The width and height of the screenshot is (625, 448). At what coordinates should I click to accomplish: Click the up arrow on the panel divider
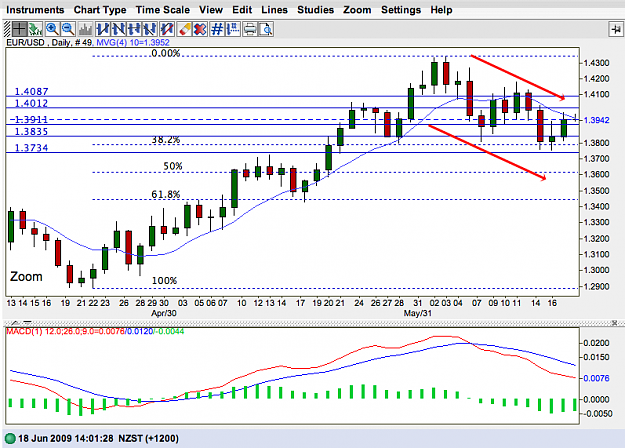click(x=14, y=322)
